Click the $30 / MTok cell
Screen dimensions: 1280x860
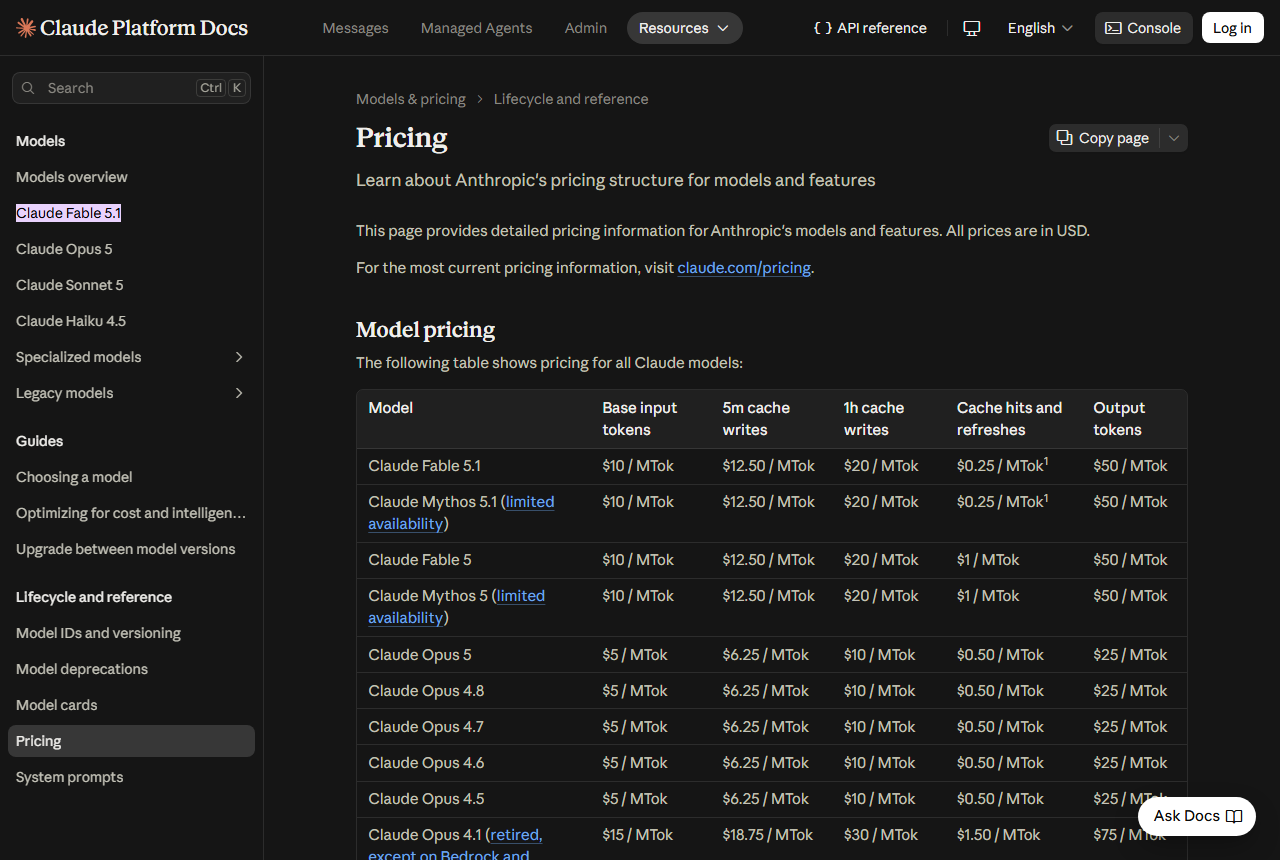pyautogui.click(x=880, y=835)
